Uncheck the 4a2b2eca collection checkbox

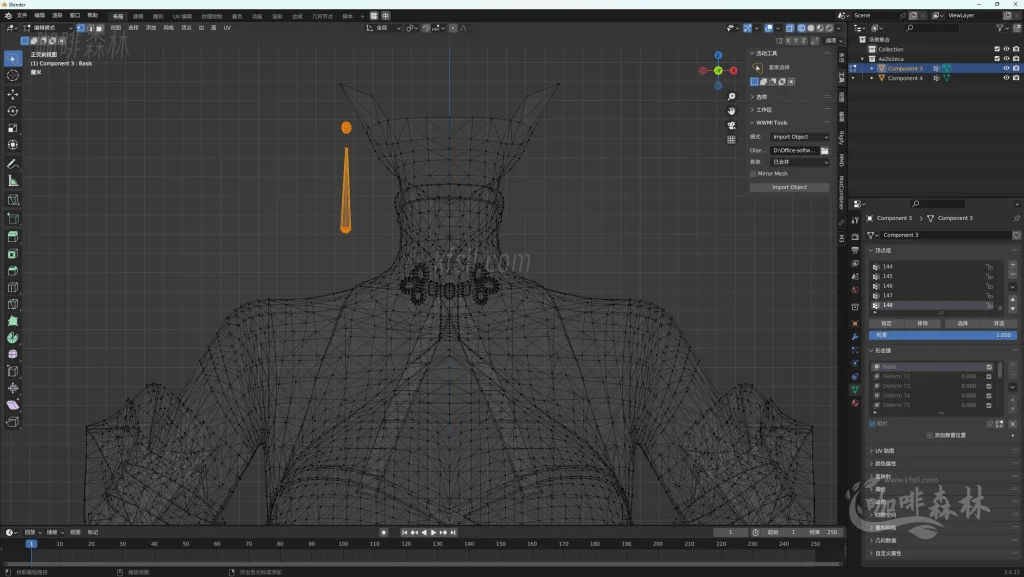[997, 59]
